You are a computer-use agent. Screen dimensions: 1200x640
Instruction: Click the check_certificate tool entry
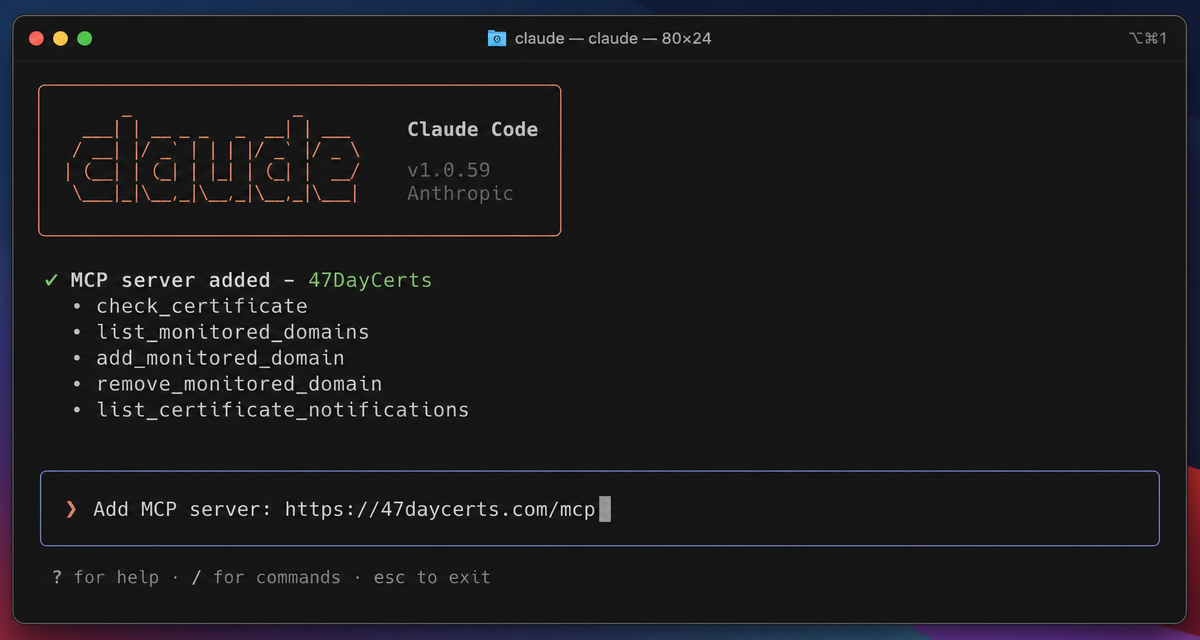[x=202, y=306]
